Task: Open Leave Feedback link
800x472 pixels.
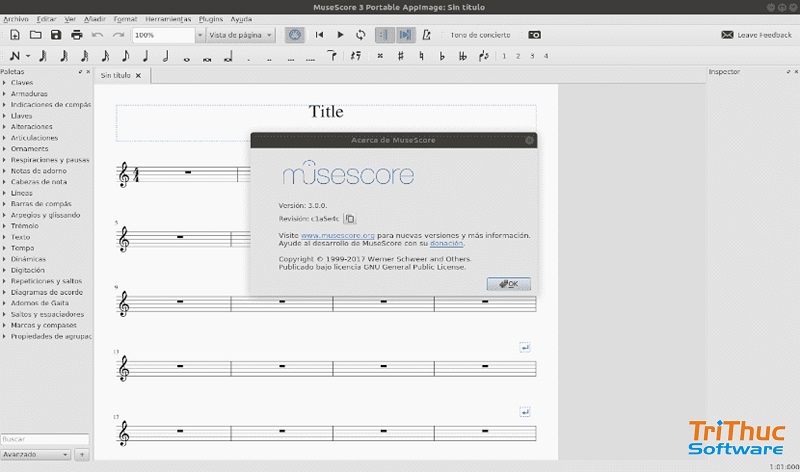Action: [757, 35]
